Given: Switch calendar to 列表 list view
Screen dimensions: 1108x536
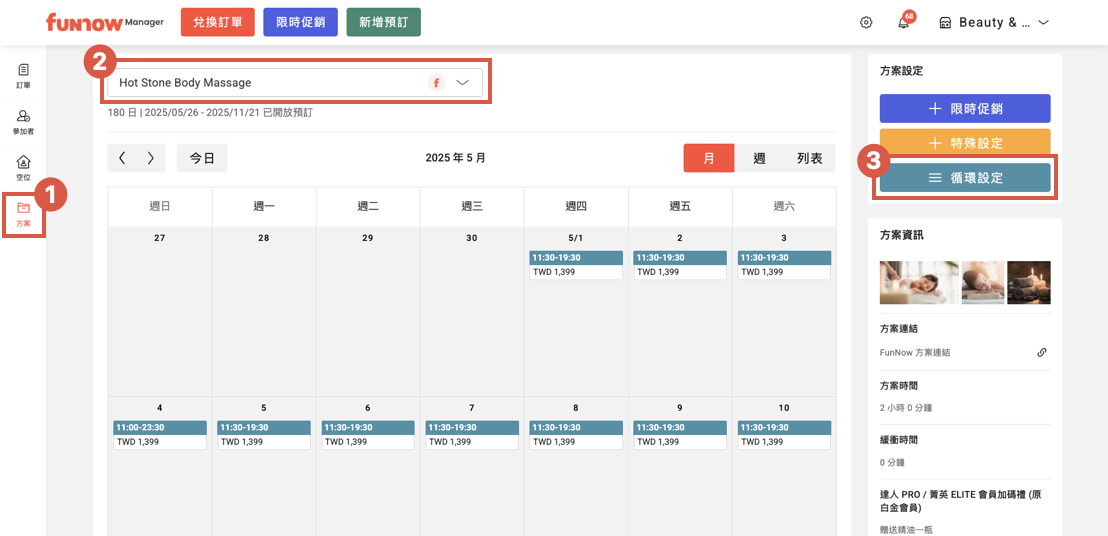Looking at the screenshot, I should [809, 158].
